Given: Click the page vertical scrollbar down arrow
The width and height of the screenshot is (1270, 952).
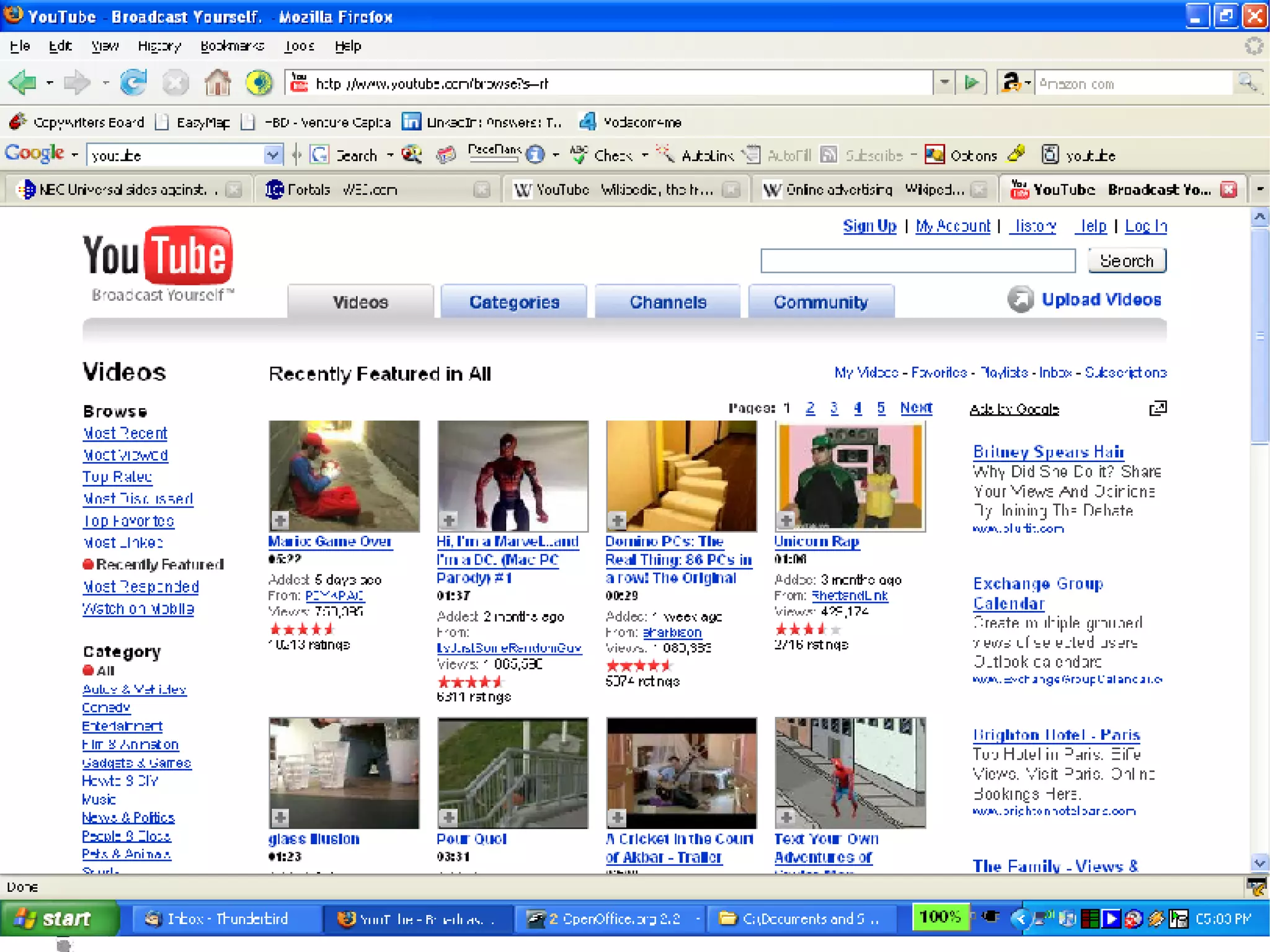Looking at the screenshot, I should tap(1259, 862).
